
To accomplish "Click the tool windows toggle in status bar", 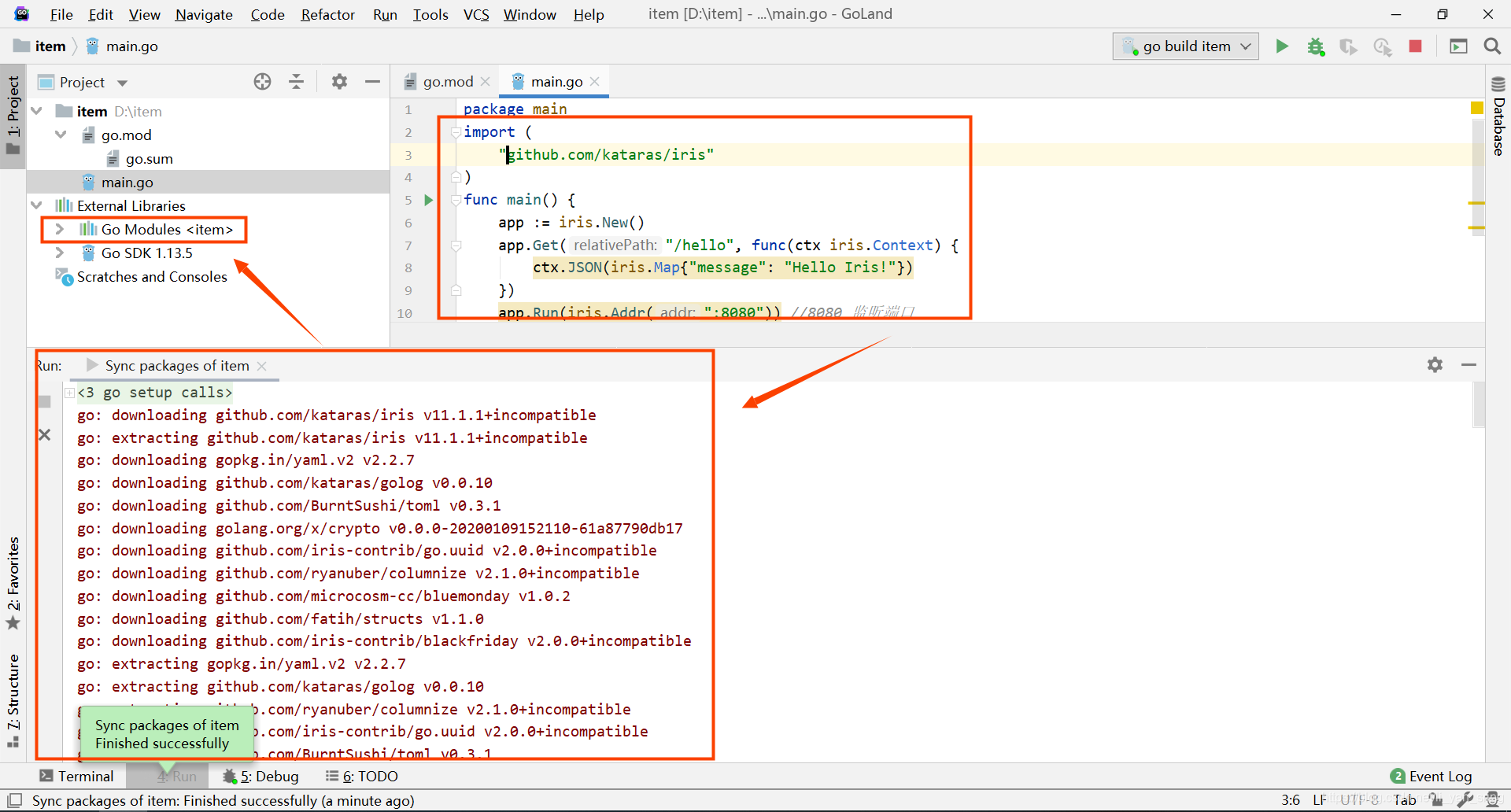I will pos(14,801).
